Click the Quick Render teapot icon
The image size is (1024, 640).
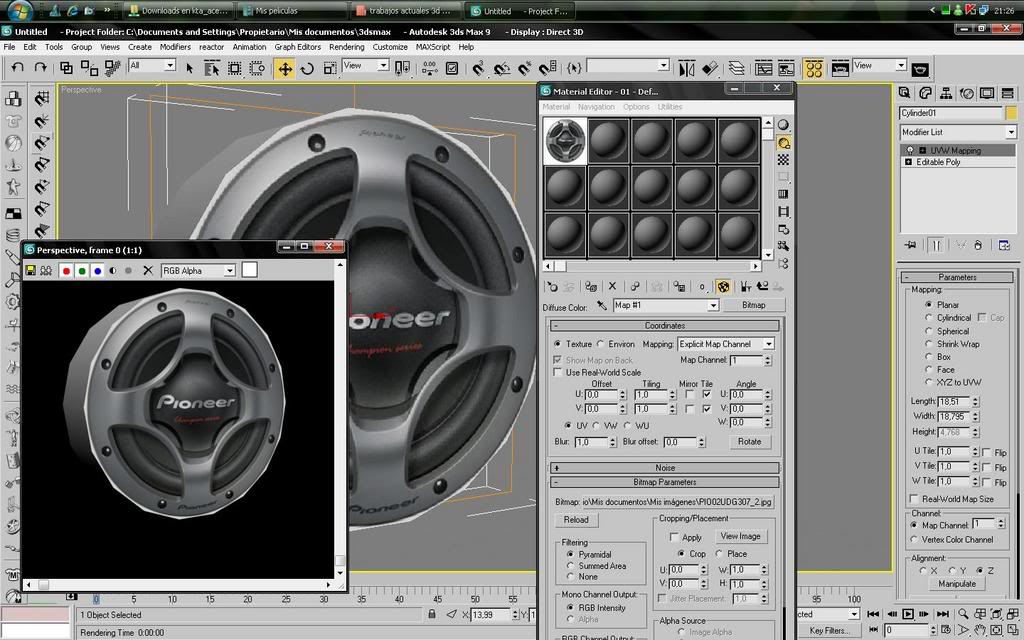[920, 69]
